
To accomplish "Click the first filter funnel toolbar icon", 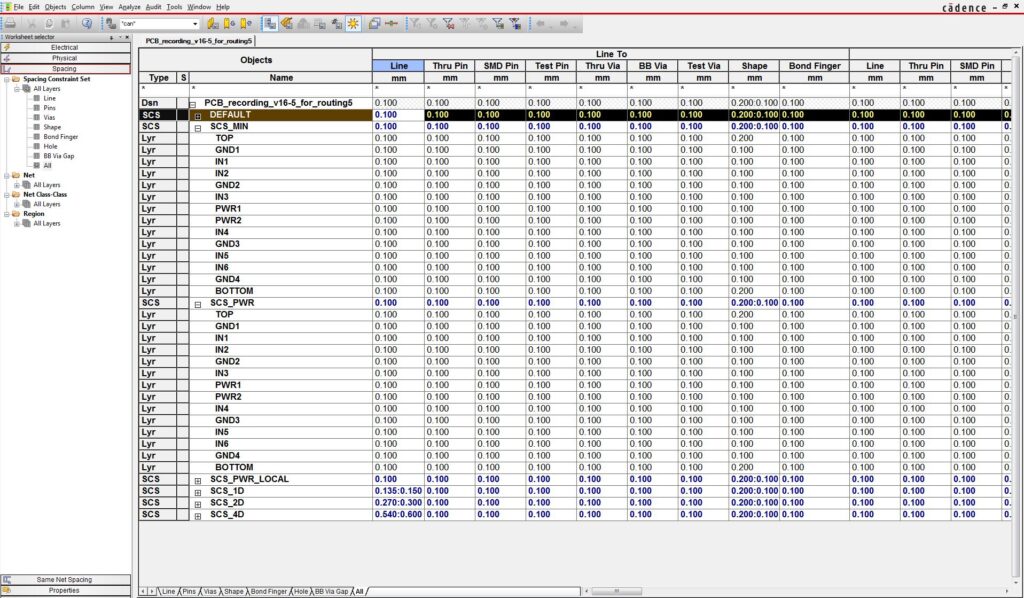I will [x=415, y=23].
